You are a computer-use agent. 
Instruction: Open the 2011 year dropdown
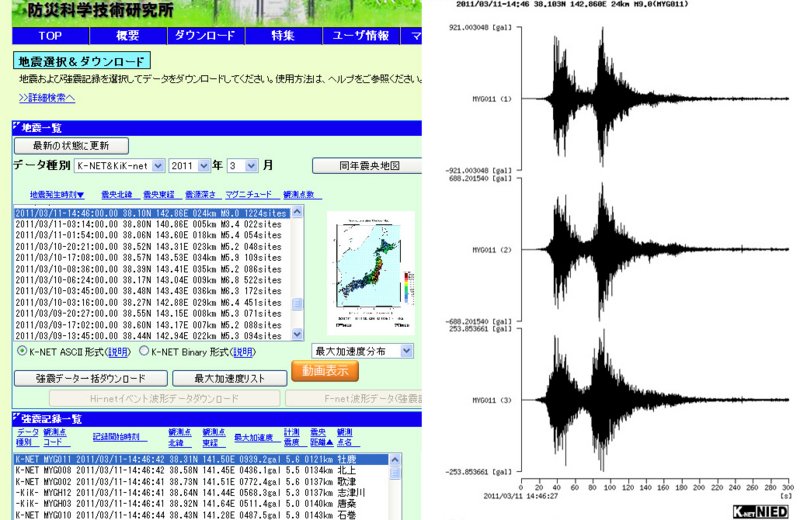(189, 166)
